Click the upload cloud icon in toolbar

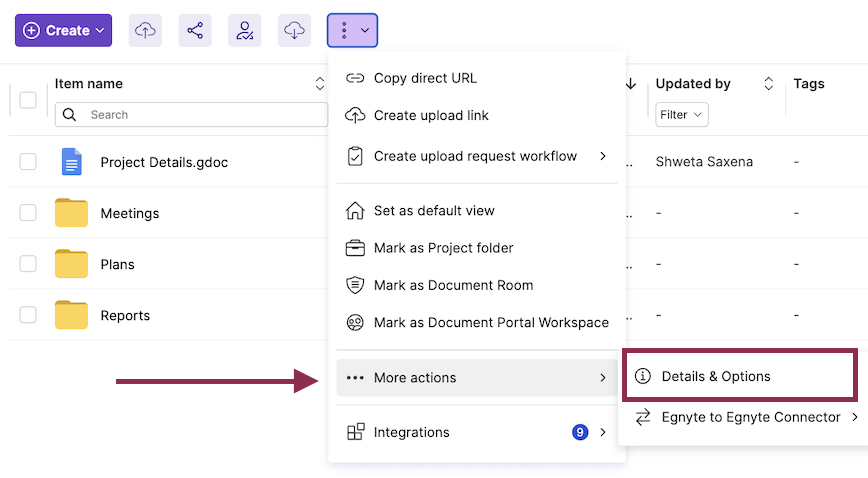pyautogui.click(x=145, y=31)
